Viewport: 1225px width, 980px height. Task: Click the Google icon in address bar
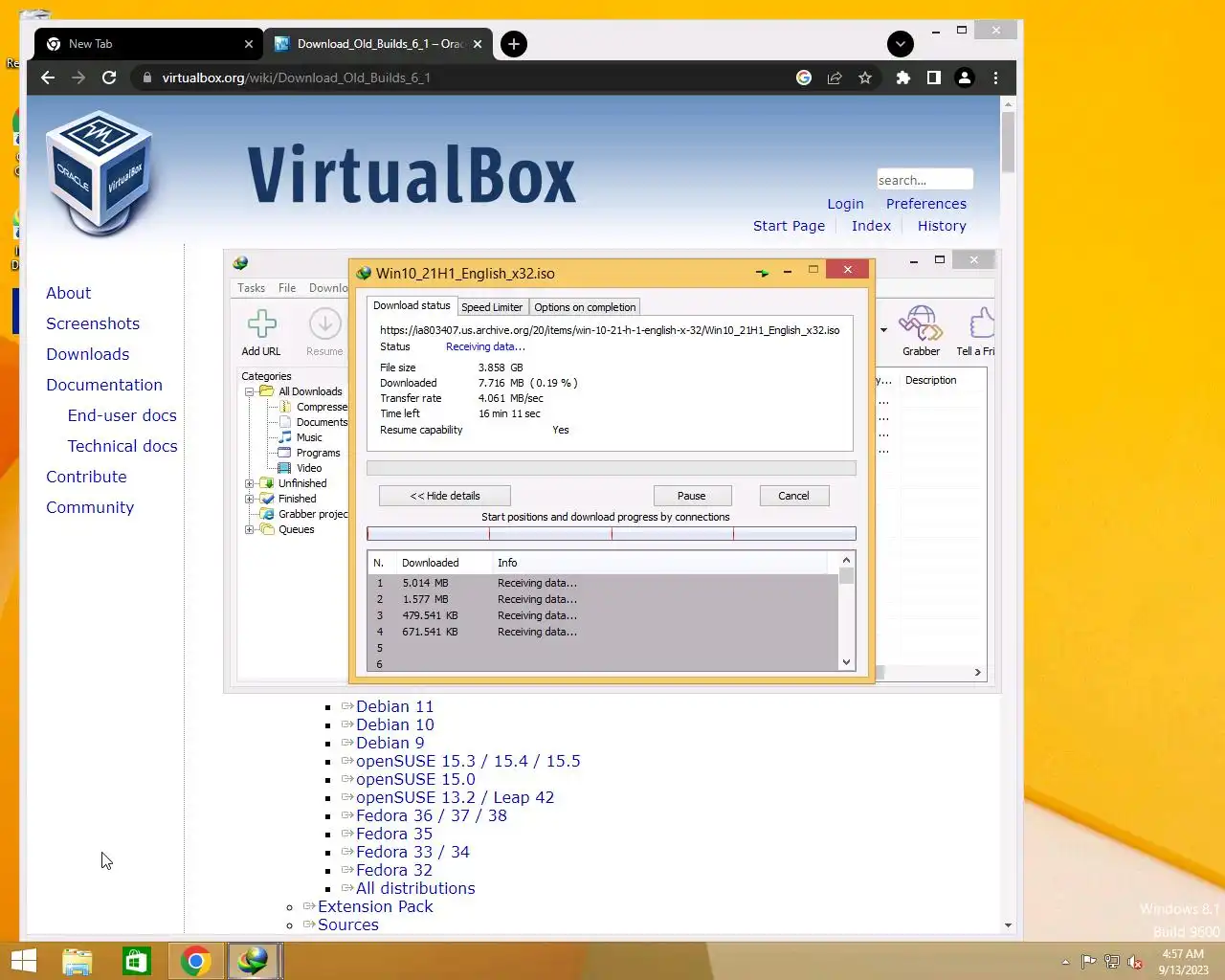[804, 78]
